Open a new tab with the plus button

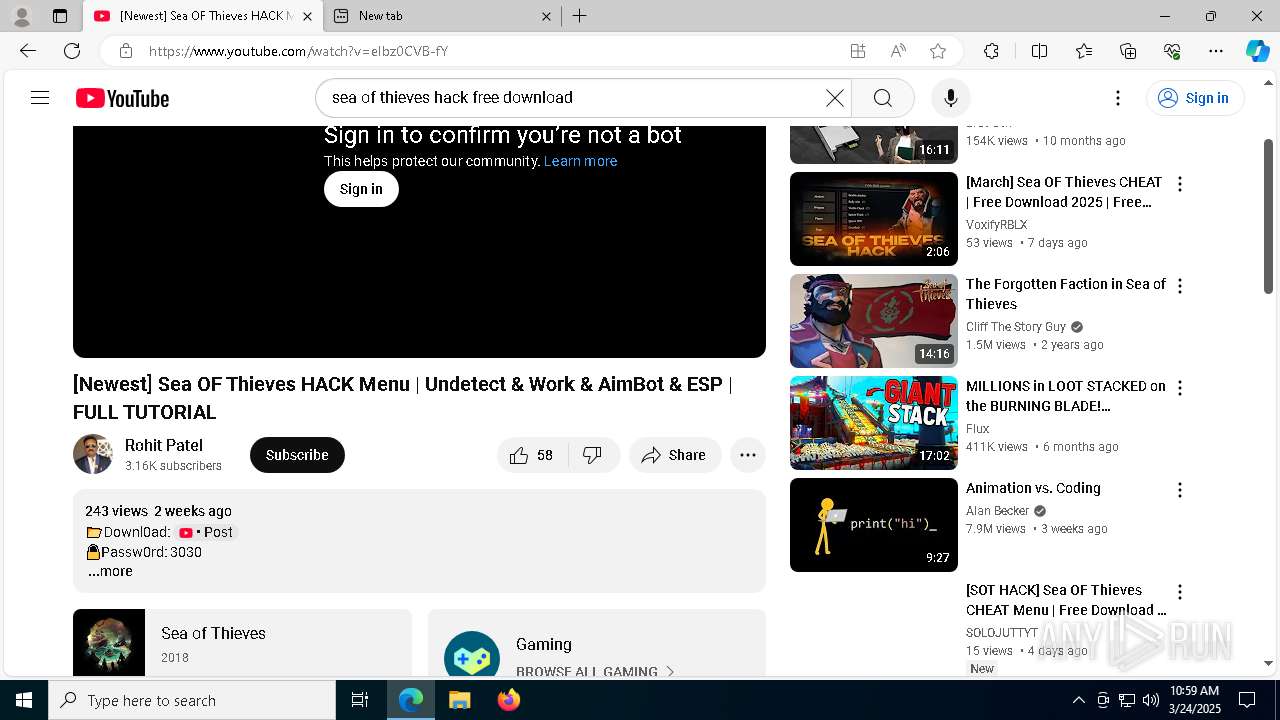(x=579, y=16)
